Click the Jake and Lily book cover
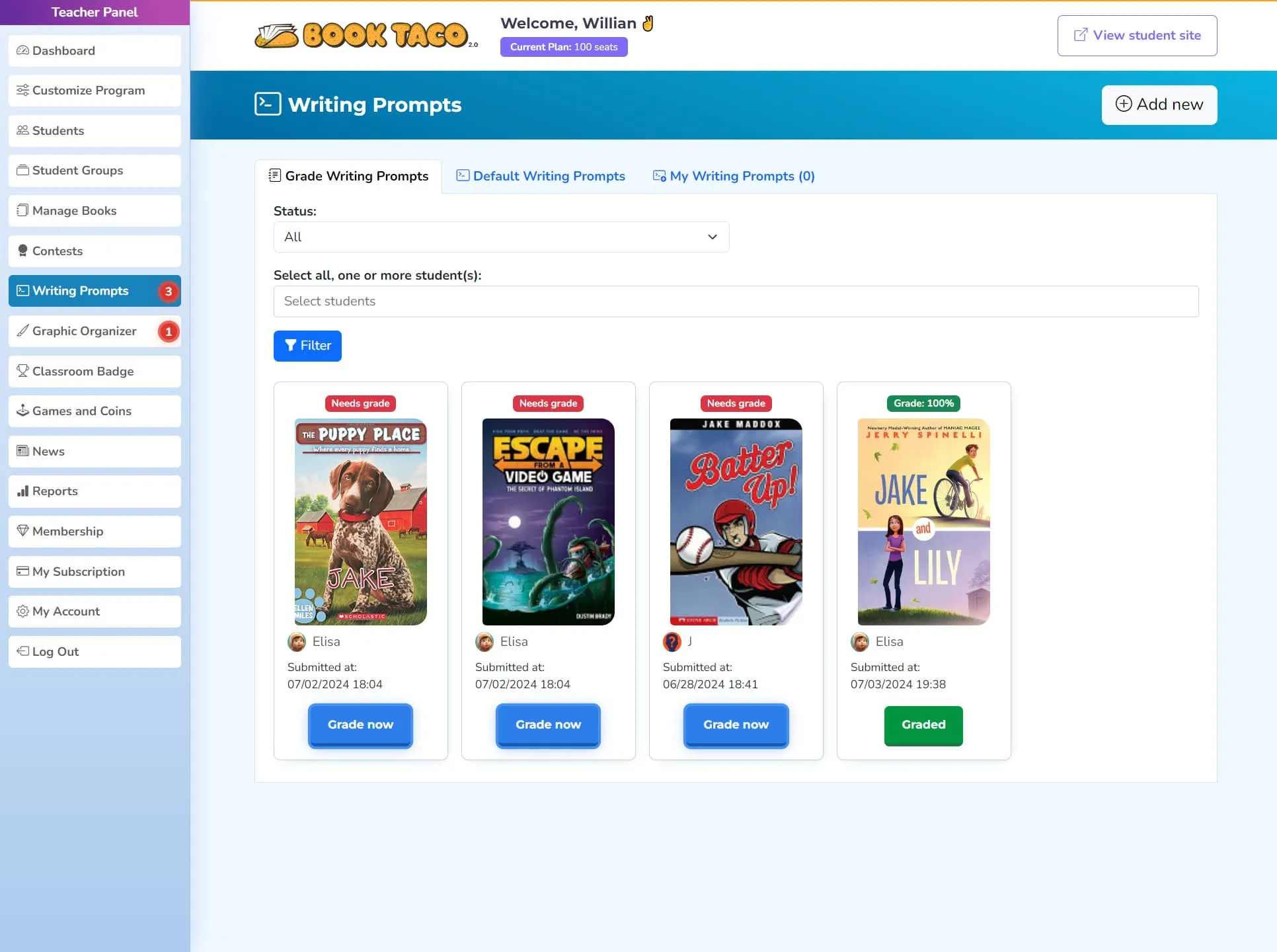1277x952 pixels. (x=923, y=522)
